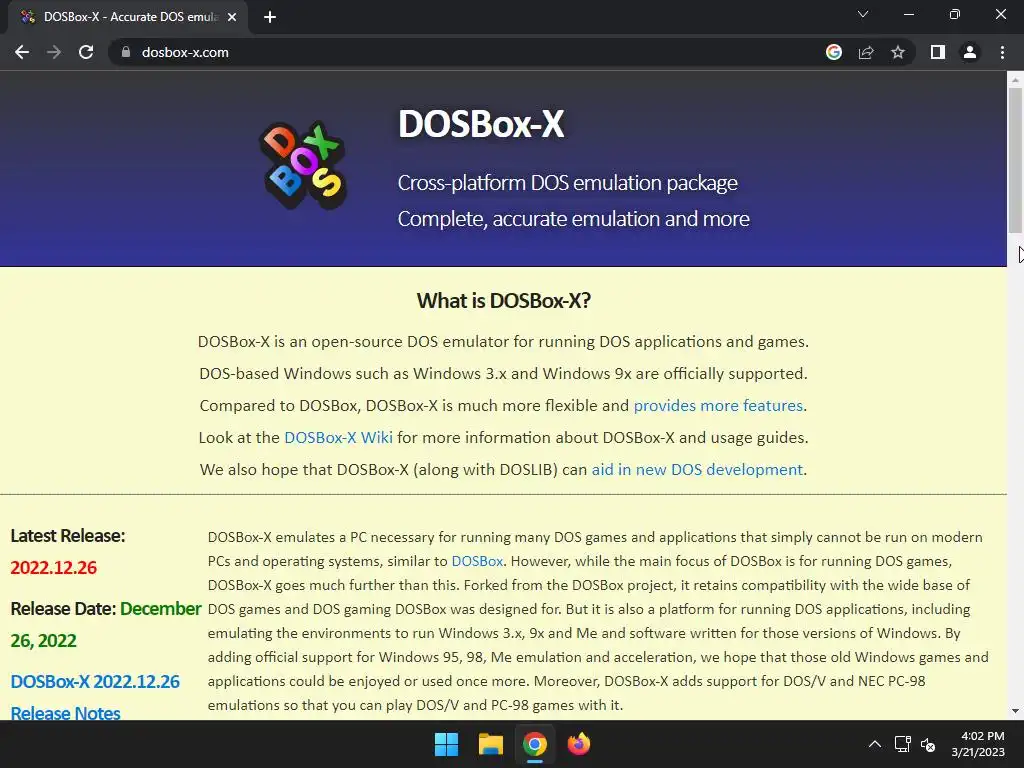Screen dimensions: 1024x768
Task: Open the clock showing 4:02 PM
Action: 978,744
